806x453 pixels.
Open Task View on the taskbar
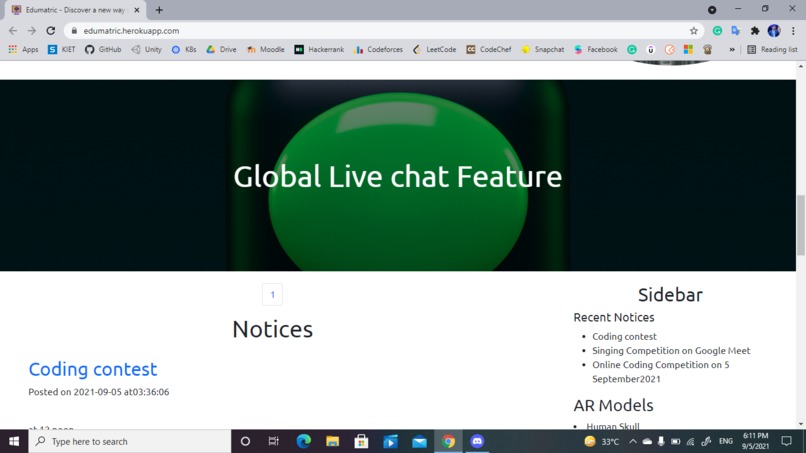pos(273,441)
